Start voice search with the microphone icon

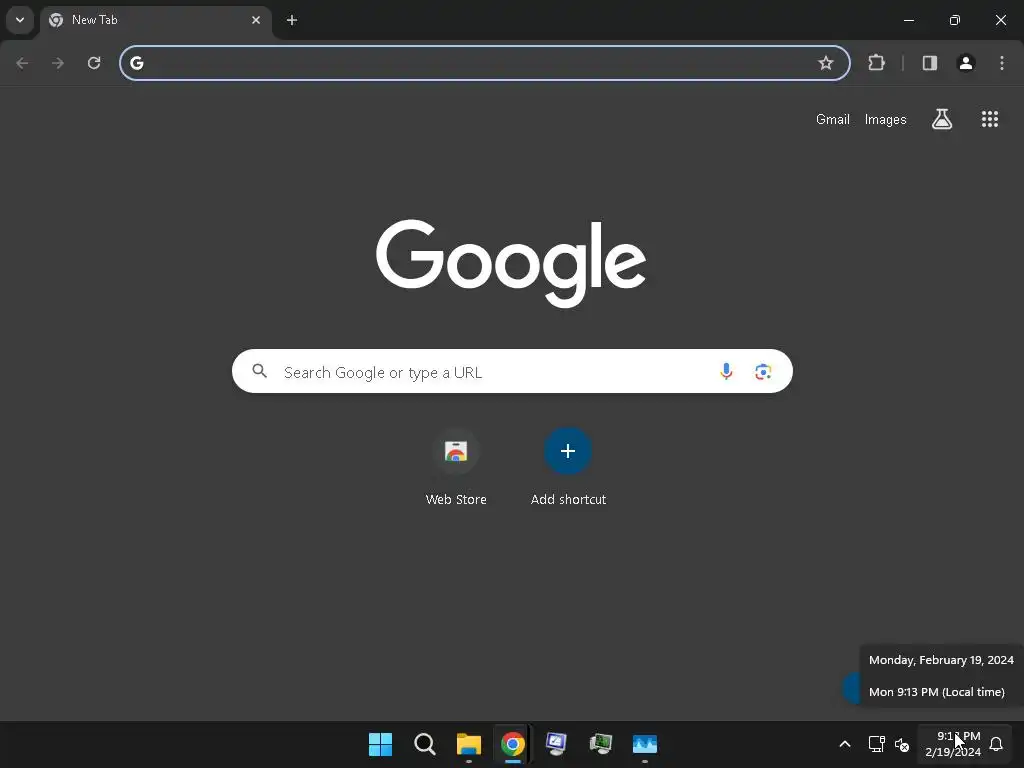pos(726,371)
